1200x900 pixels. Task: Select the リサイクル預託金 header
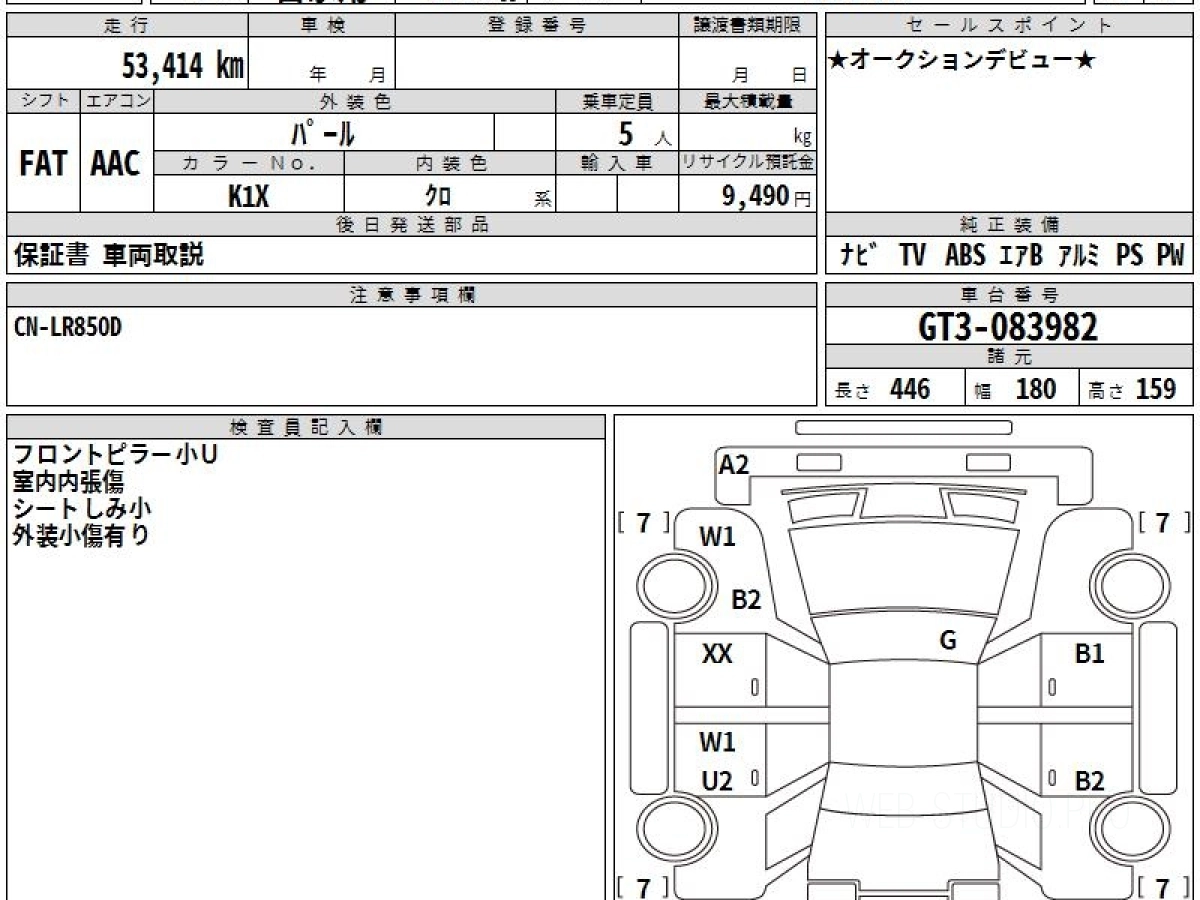(748, 164)
